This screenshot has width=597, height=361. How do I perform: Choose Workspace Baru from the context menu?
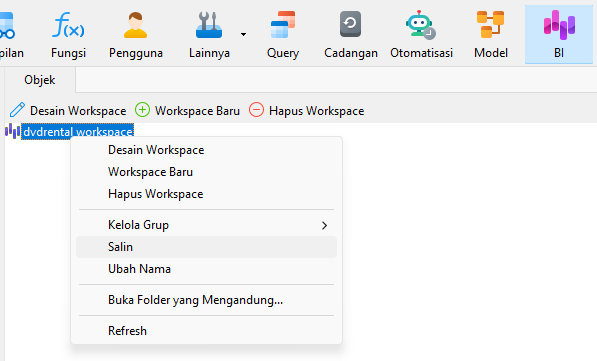(206, 172)
